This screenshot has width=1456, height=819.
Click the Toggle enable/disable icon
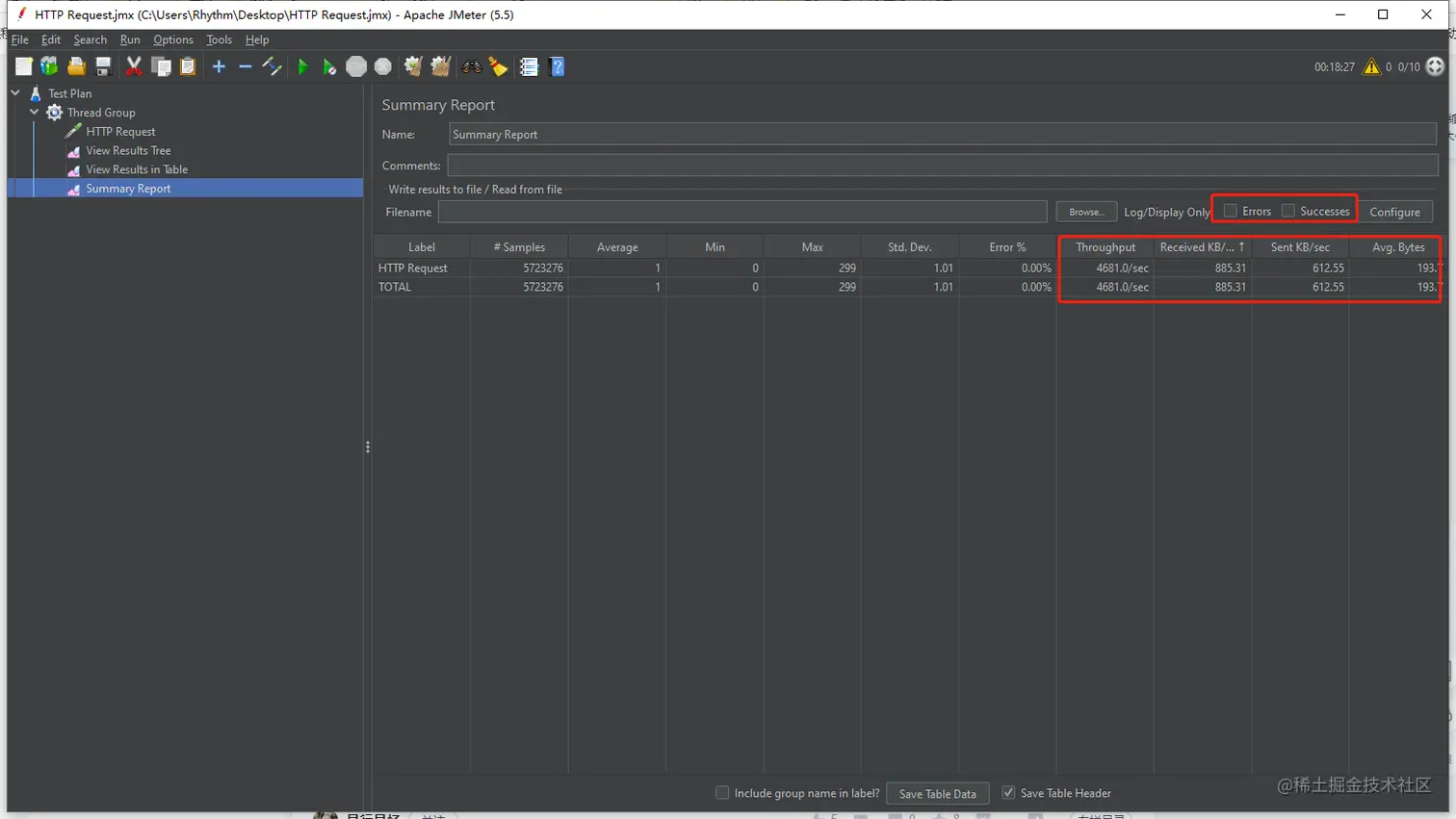click(x=273, y=66)
